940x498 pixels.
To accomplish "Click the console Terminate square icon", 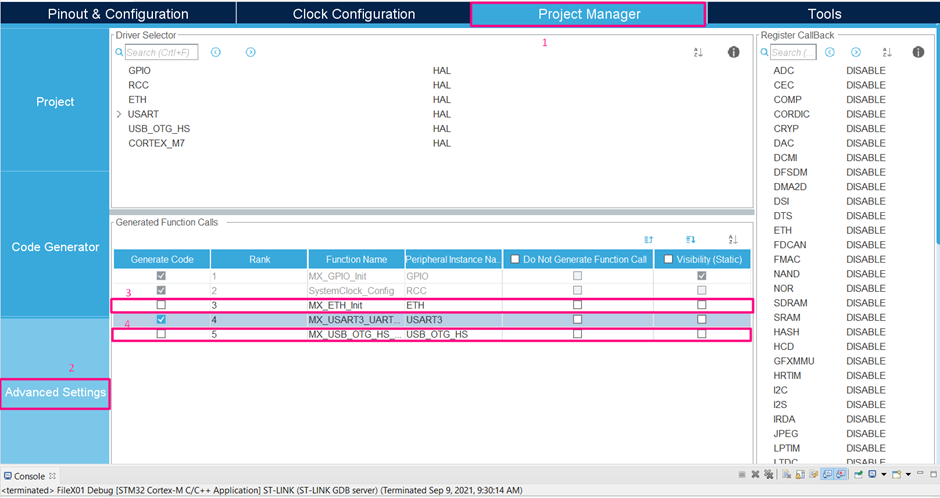I will (x=742, y=475).
